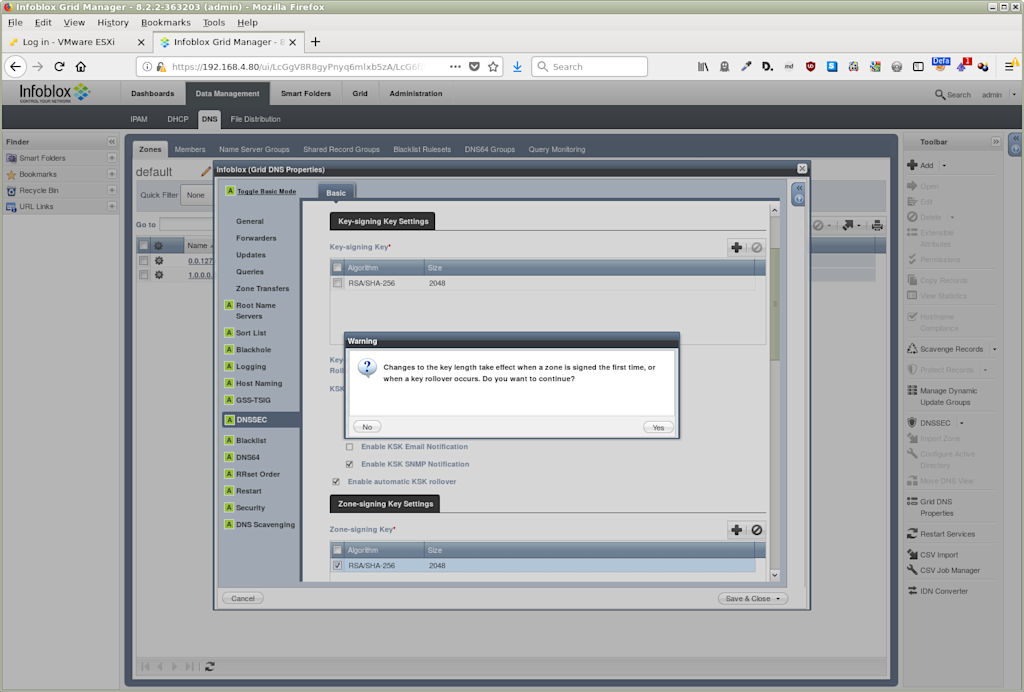Check the key-signing RSA/SHA-256 row checkbox

(x=337, y=283)
